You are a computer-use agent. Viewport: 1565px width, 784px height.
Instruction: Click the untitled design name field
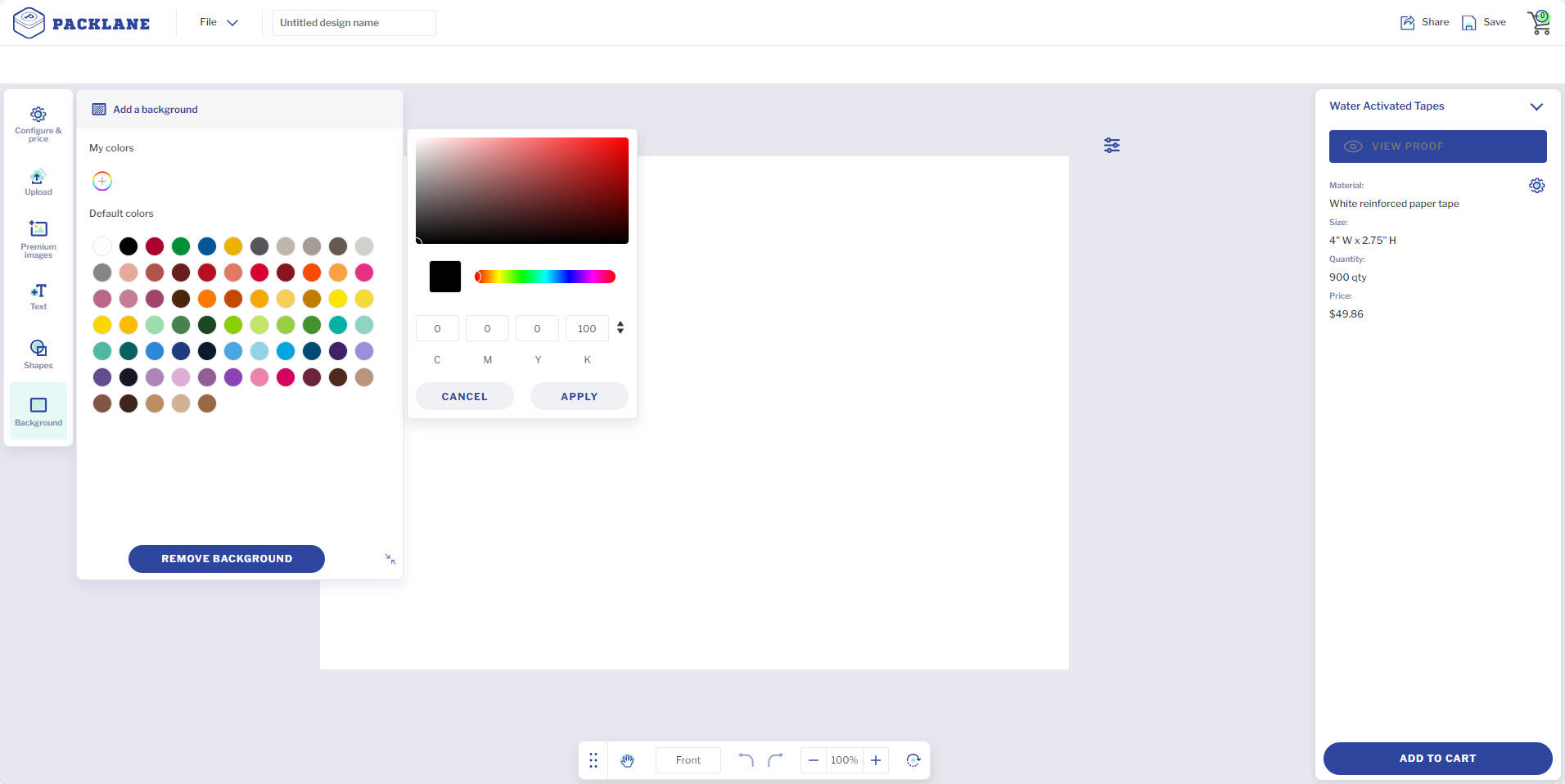[354, 23]
